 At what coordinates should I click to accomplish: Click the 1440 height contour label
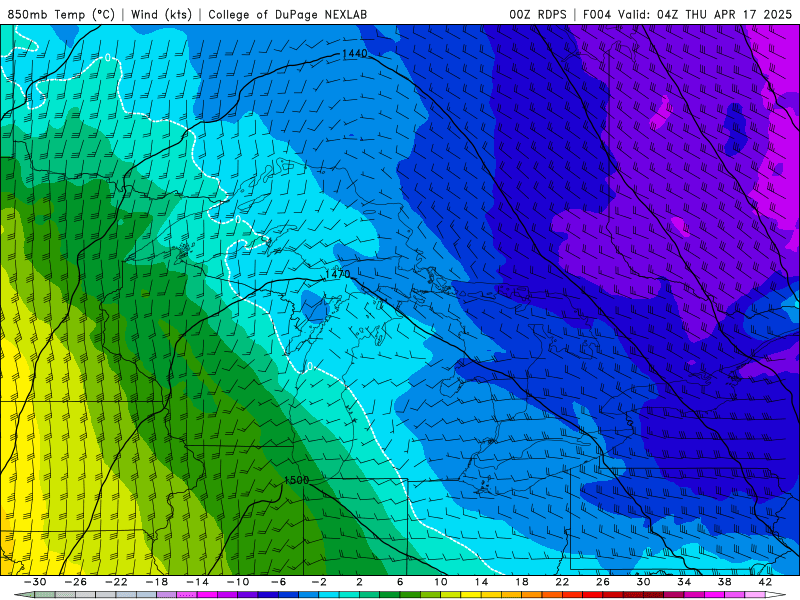click(354, 54)
